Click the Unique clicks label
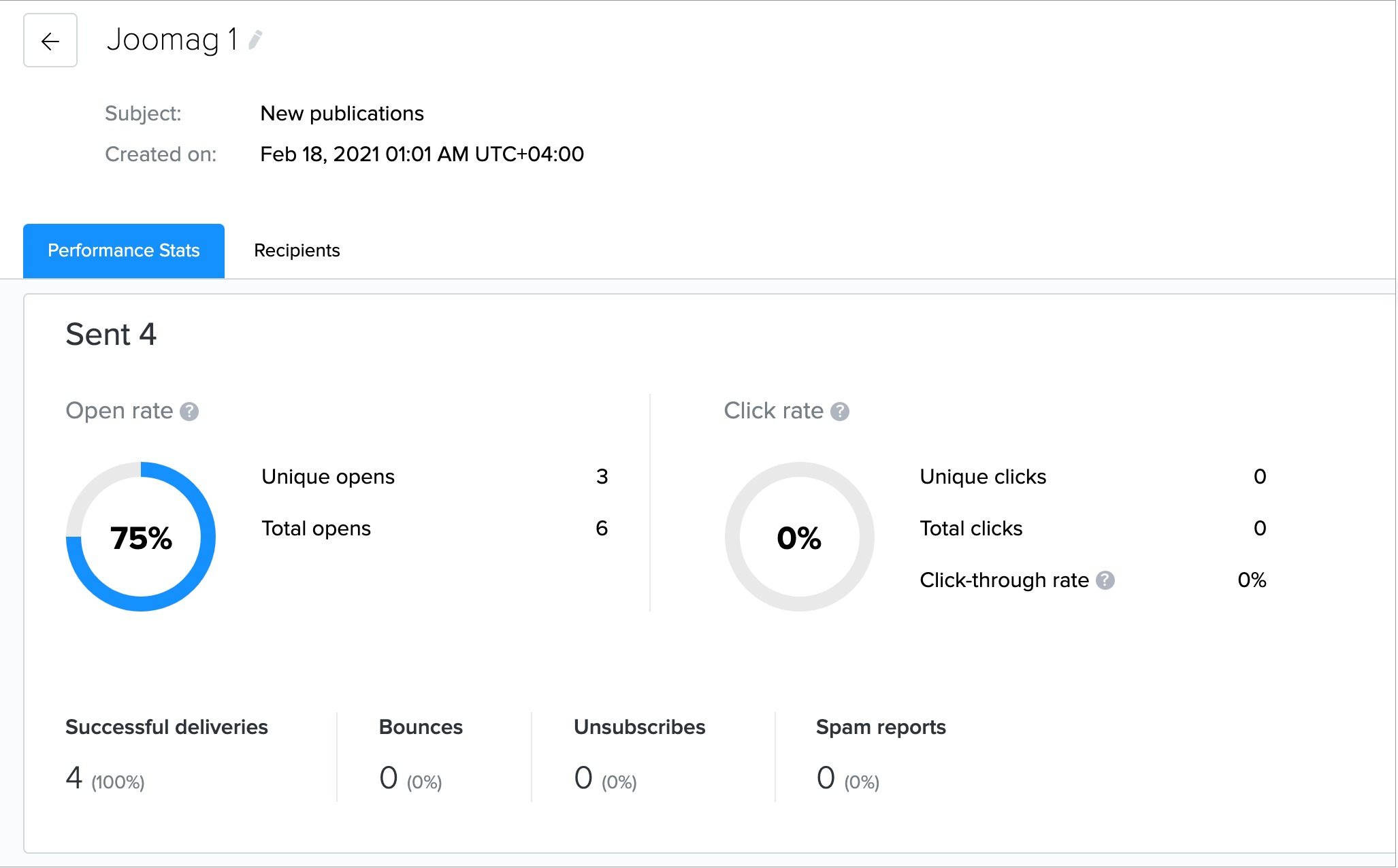This screenshot has height=868, width=1398. pos(983,477)
